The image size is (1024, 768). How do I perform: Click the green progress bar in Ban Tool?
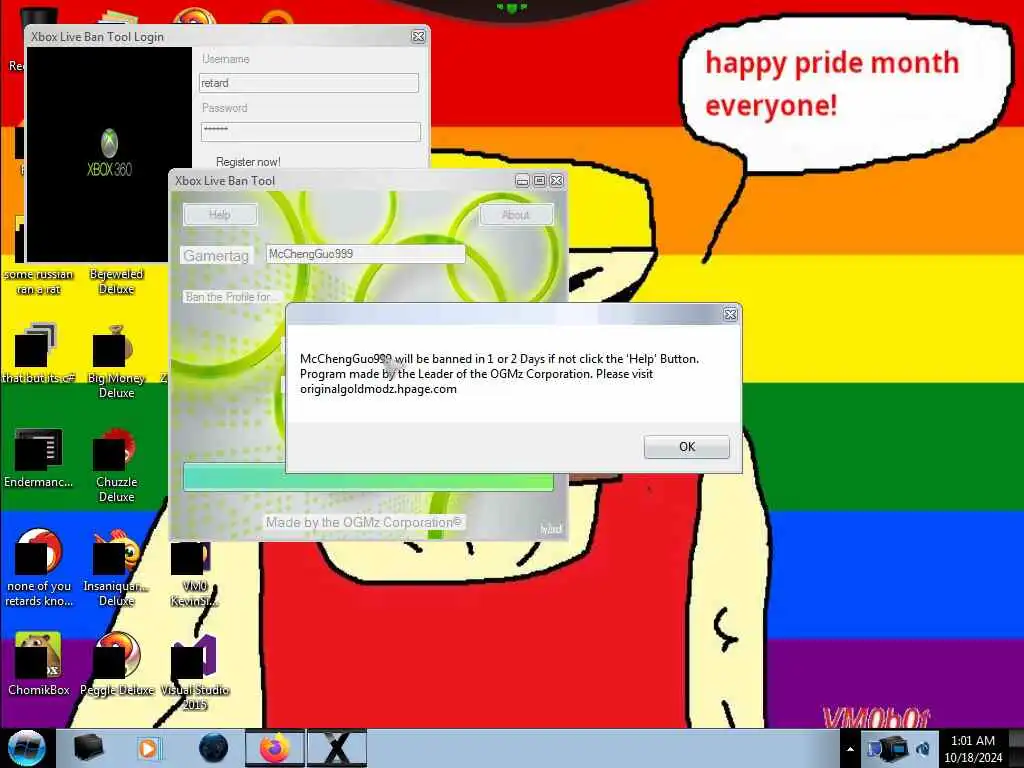tap(368, 479)
